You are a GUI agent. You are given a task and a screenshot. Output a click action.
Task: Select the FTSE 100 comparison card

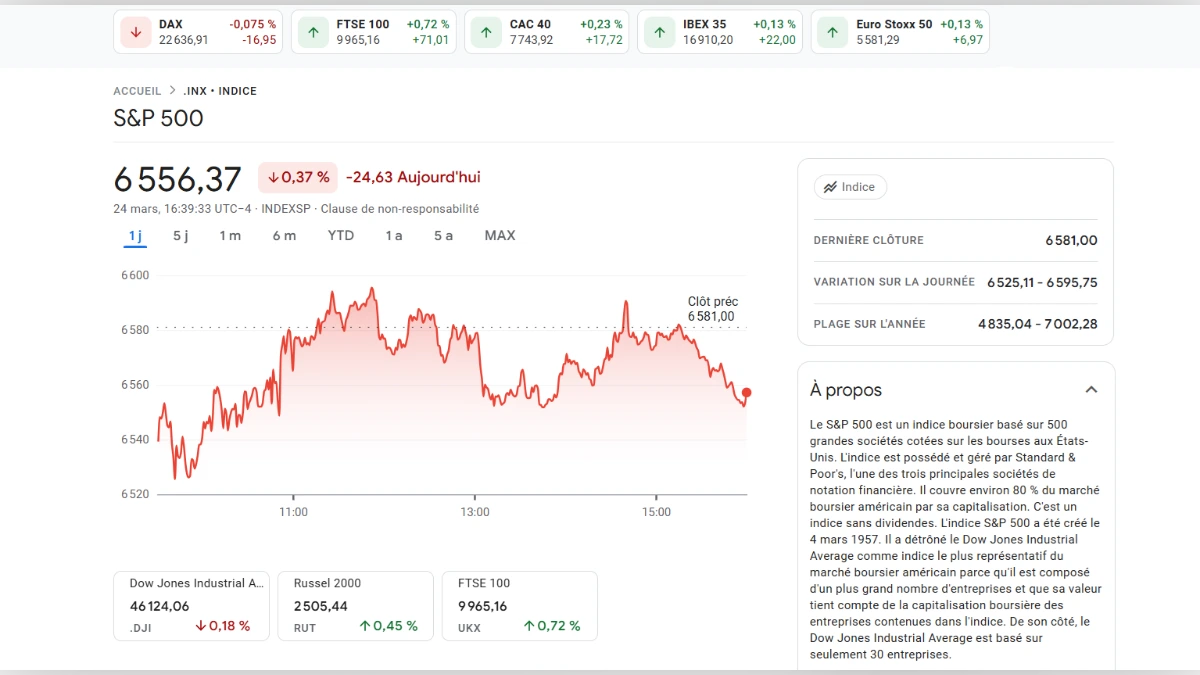pos(519,605)
